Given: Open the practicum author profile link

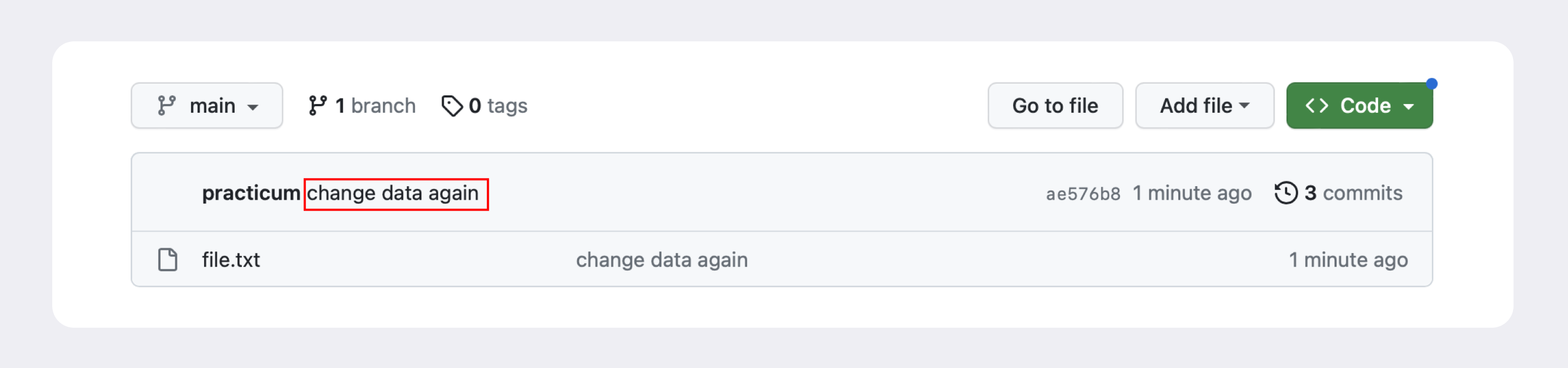Looking at the screenshot, I should [x=251, y=193].
